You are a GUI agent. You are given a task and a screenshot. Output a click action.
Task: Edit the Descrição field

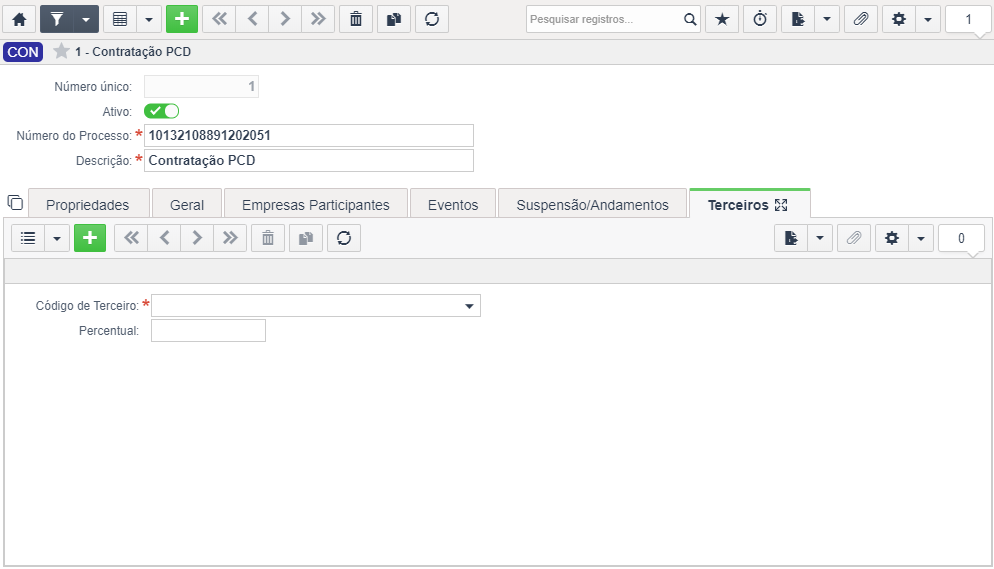coord(309,160)
